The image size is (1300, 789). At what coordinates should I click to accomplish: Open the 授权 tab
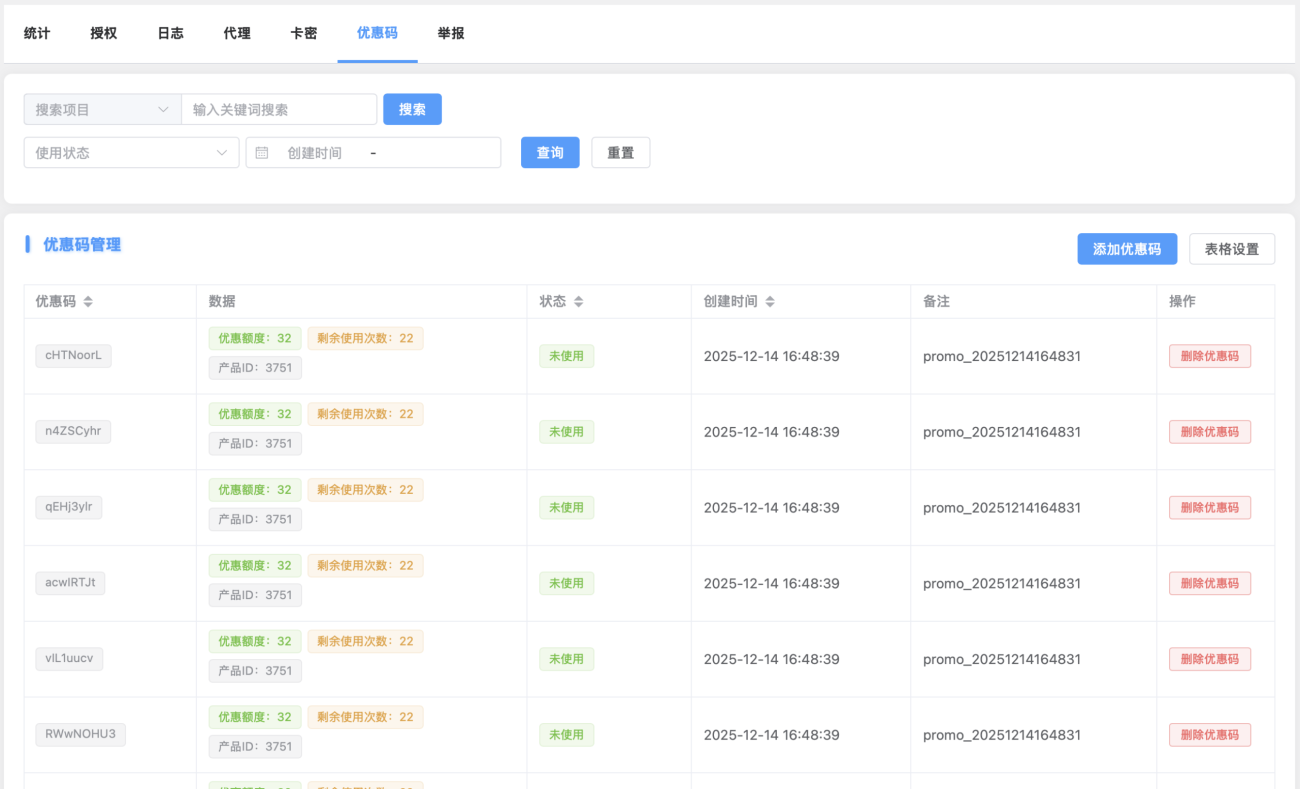point(104,33)
